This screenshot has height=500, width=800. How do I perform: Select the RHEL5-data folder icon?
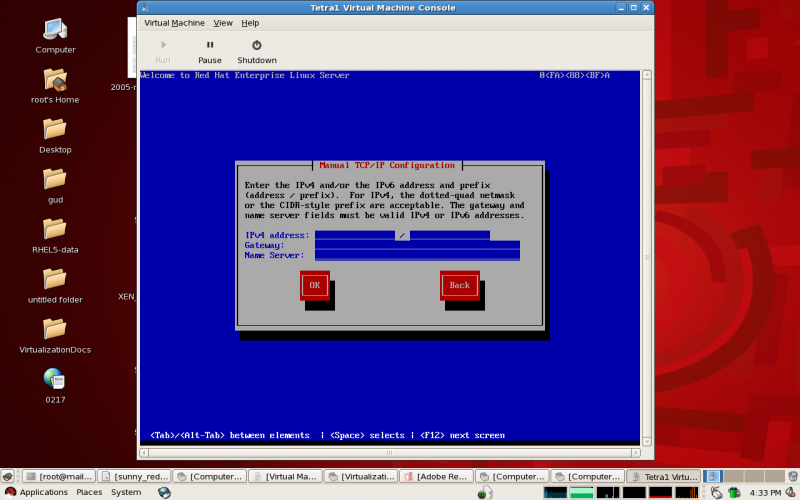[x=55, y=236]
